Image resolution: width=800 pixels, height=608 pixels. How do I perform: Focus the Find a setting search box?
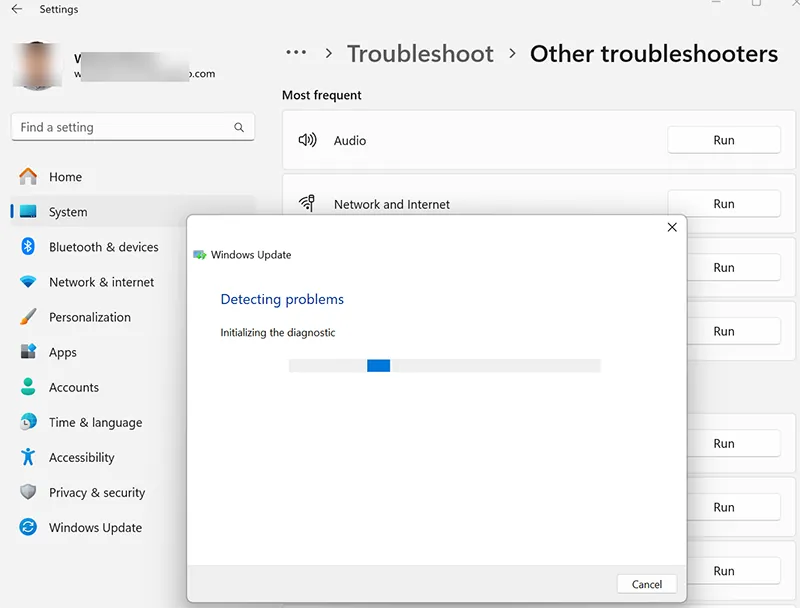[133, 127]
